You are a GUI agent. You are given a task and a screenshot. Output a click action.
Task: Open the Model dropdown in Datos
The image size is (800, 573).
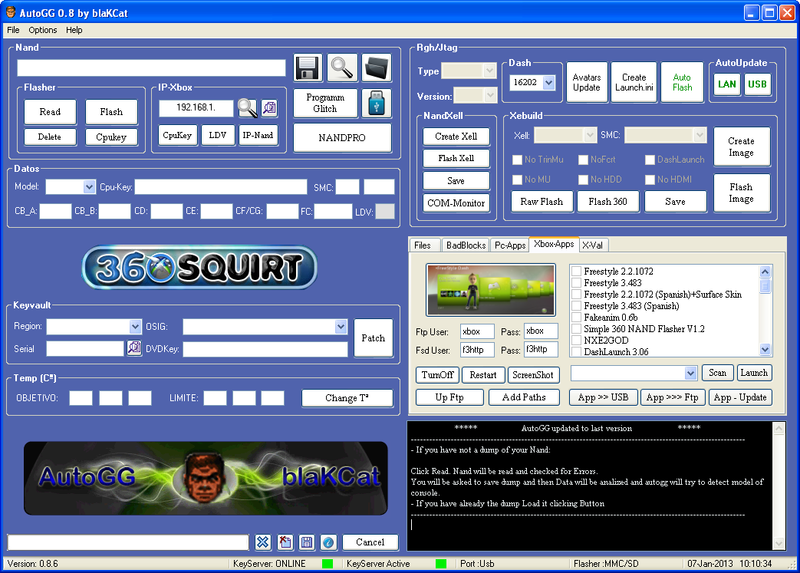pos(89,187)
